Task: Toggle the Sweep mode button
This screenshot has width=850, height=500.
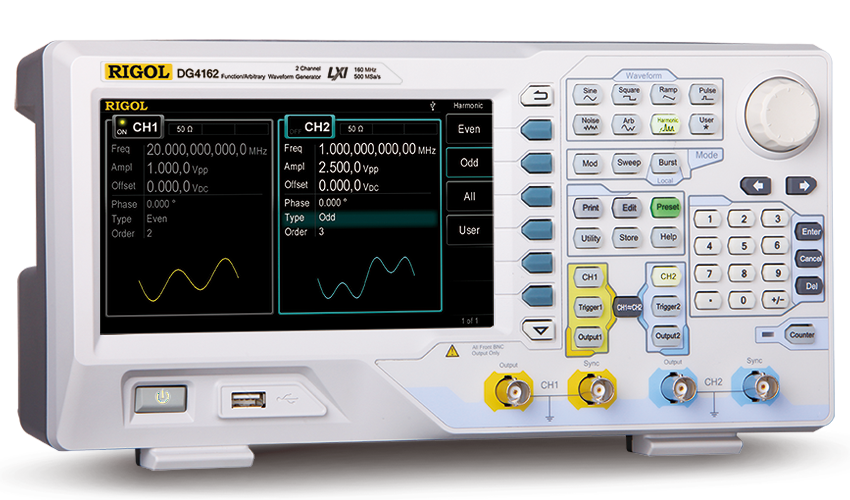Action: point(628,163)
